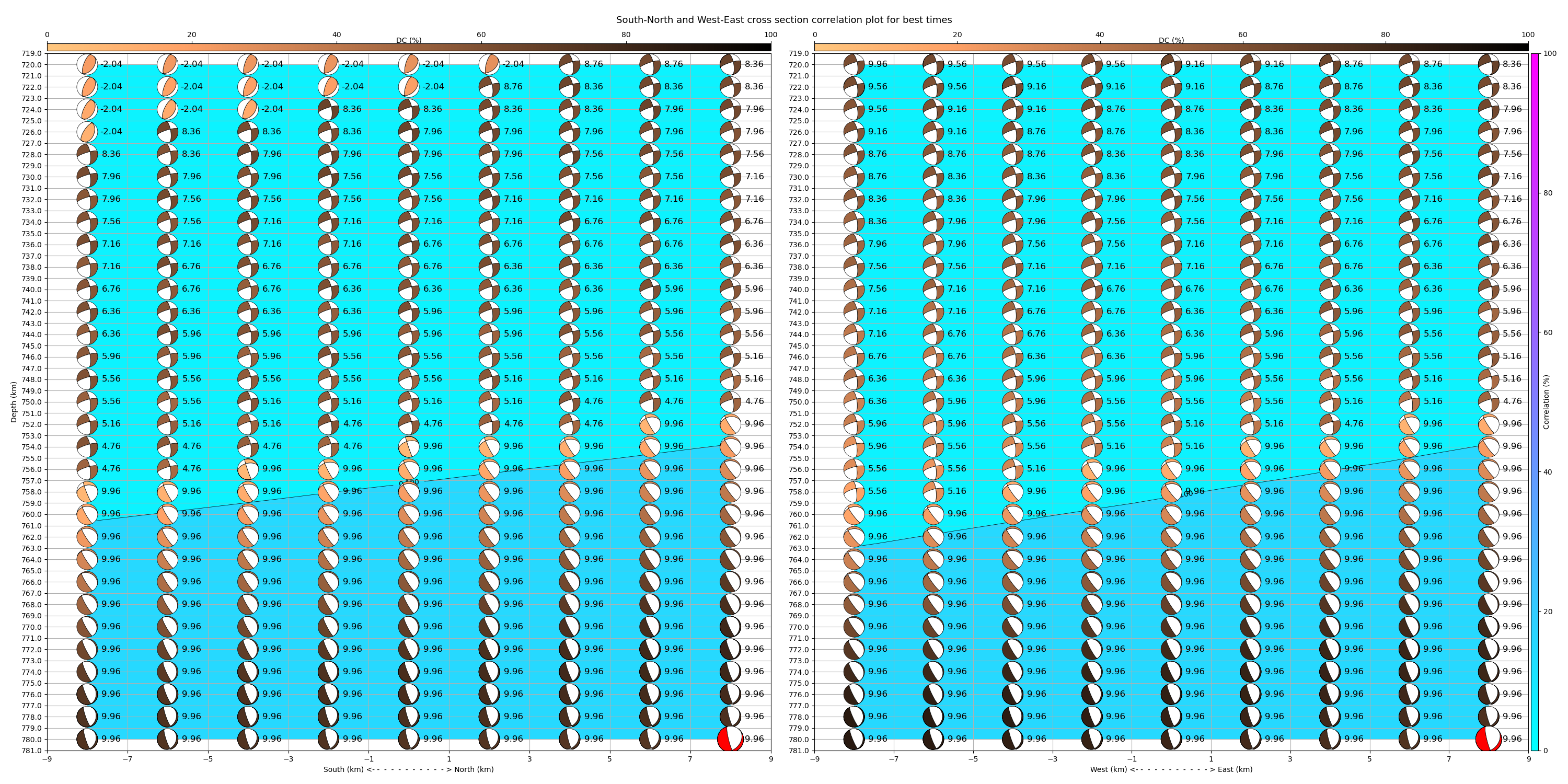The image size is (1568, 784).
Task: Click the plot title about cross section correlation
Action: coord(783,20)
